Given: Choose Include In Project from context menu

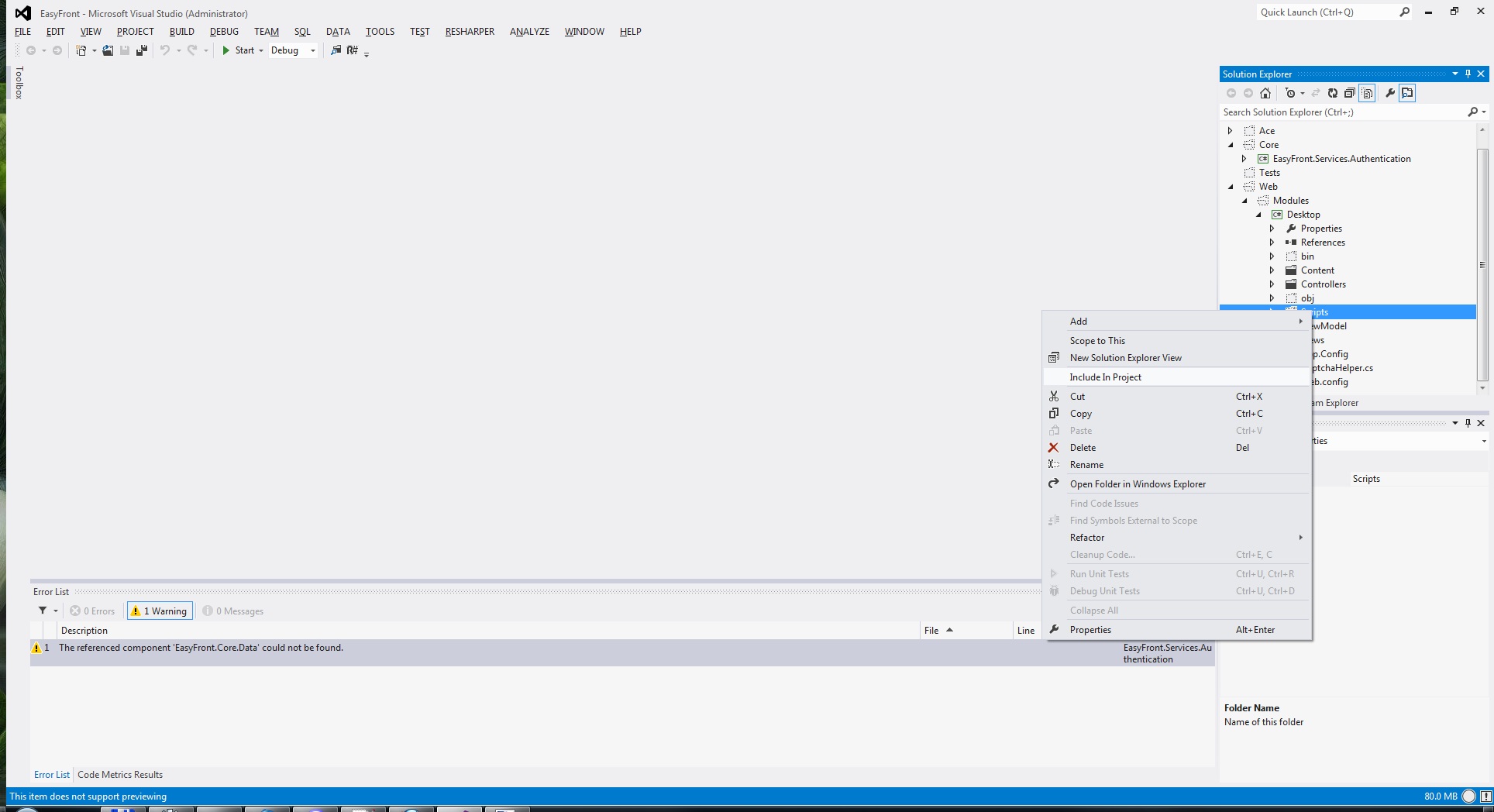Looking at the screenshot, I should 1176,377.
